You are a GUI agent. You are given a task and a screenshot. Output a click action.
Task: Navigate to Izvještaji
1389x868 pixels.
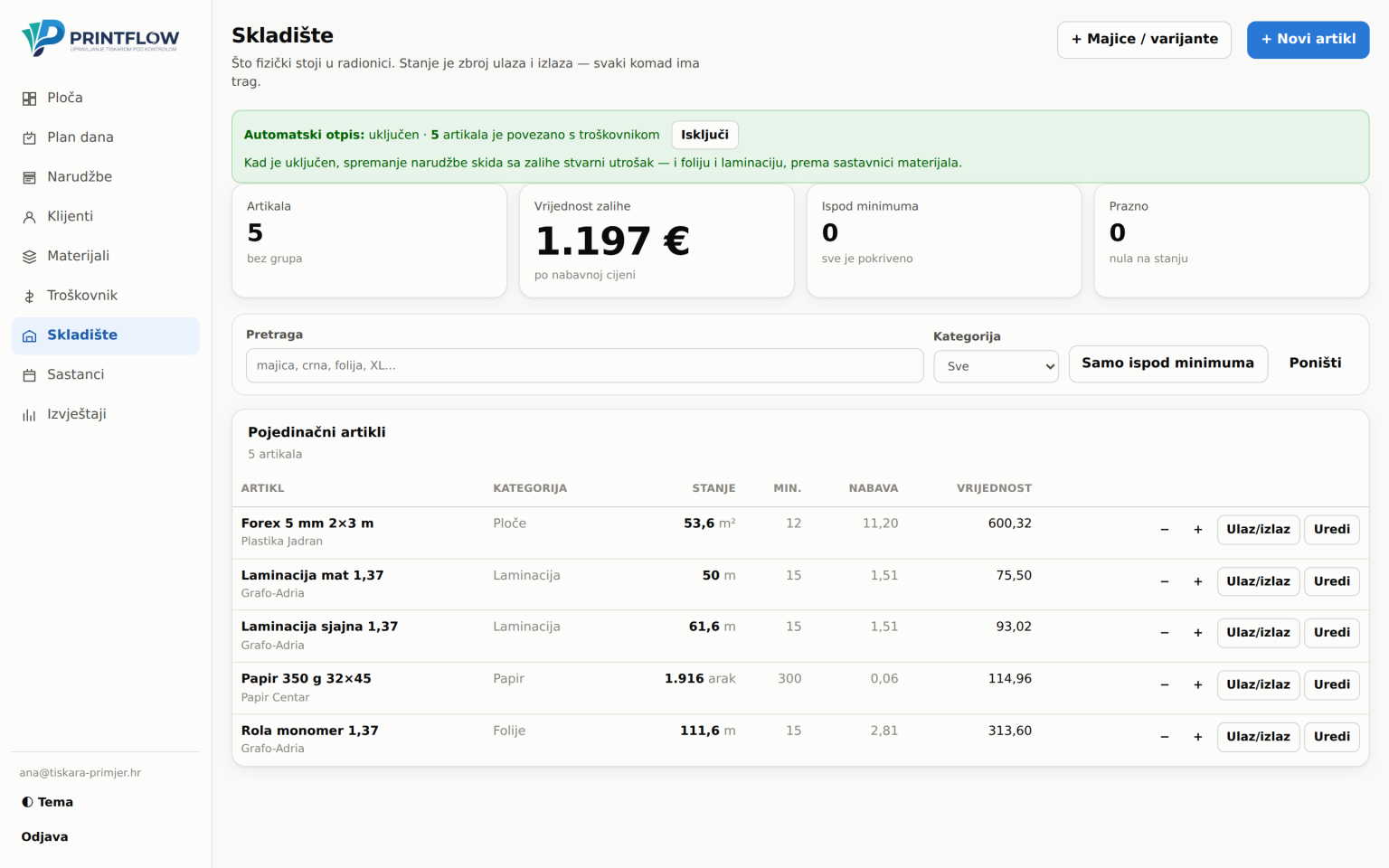coord(106,414)
